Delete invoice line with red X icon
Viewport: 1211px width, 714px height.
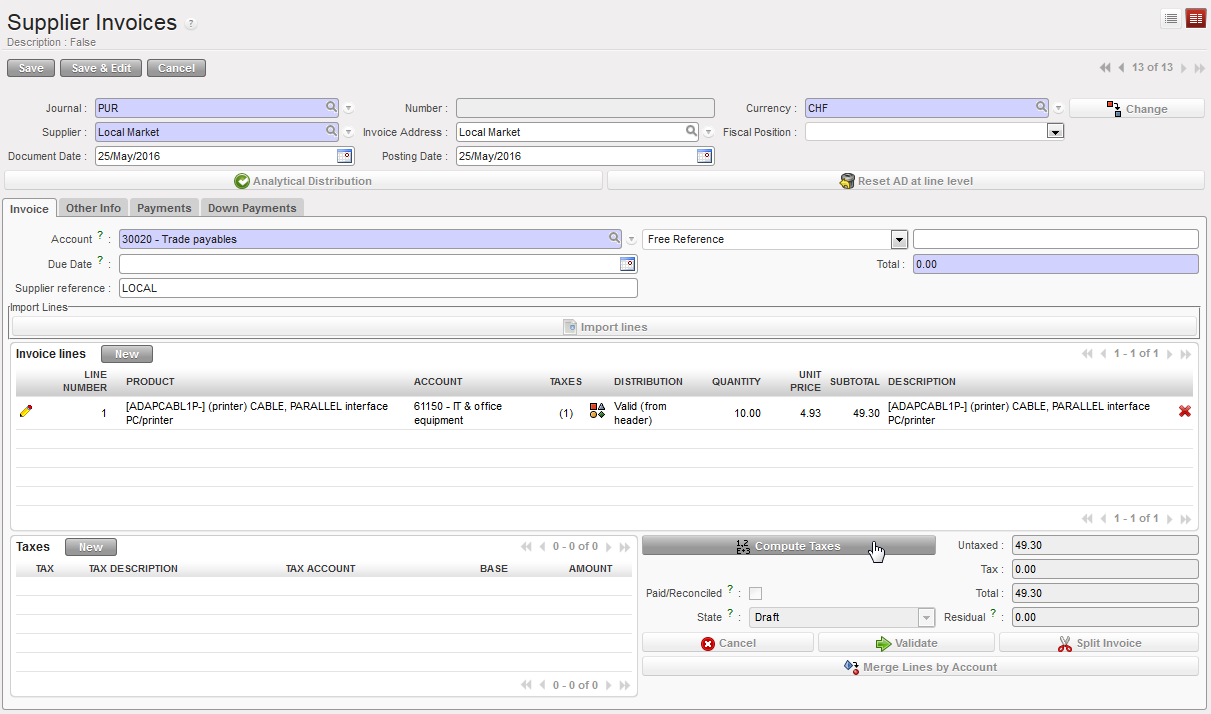tap(1185, 411)
